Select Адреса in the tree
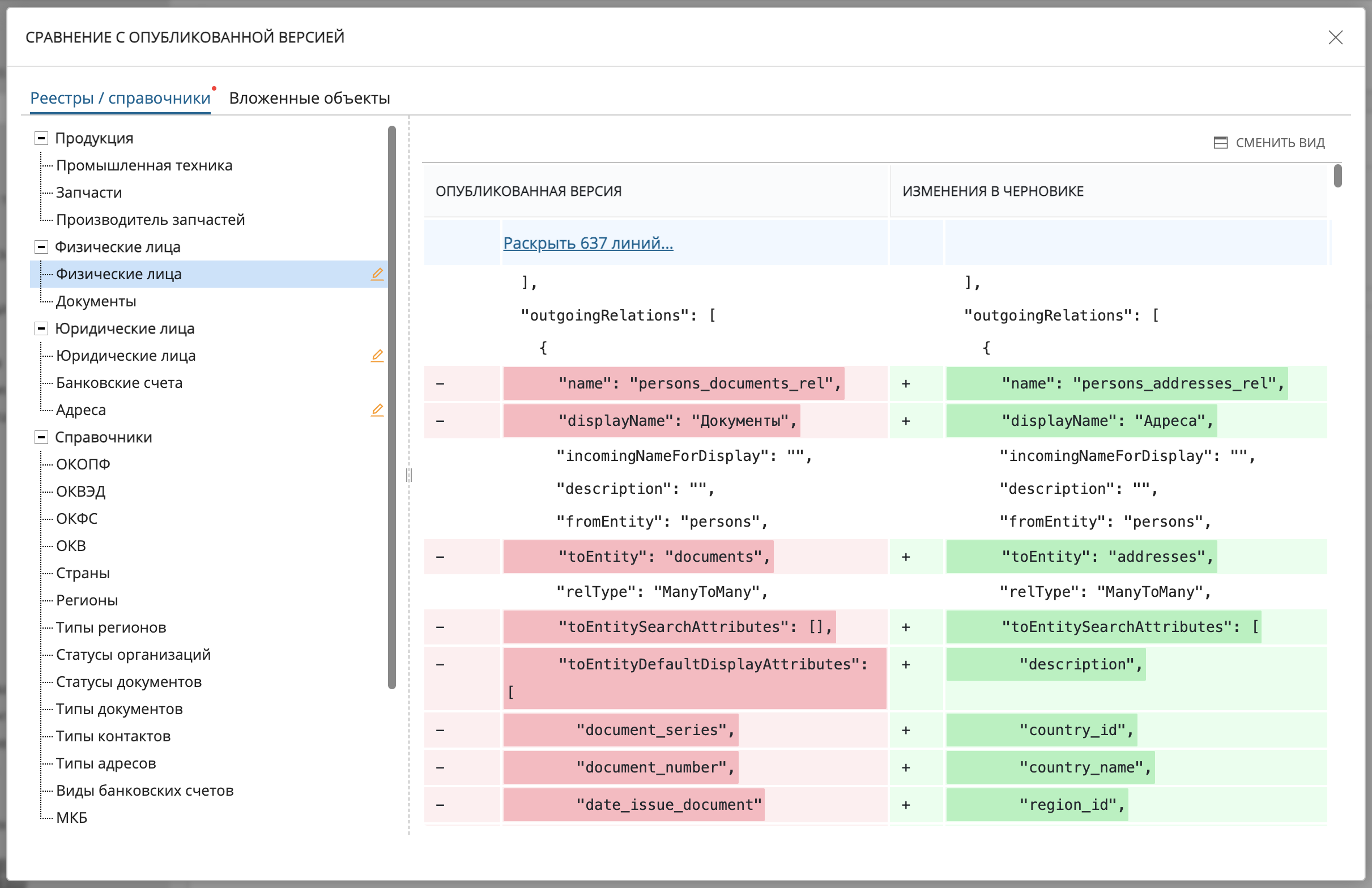 coord(80,409)
